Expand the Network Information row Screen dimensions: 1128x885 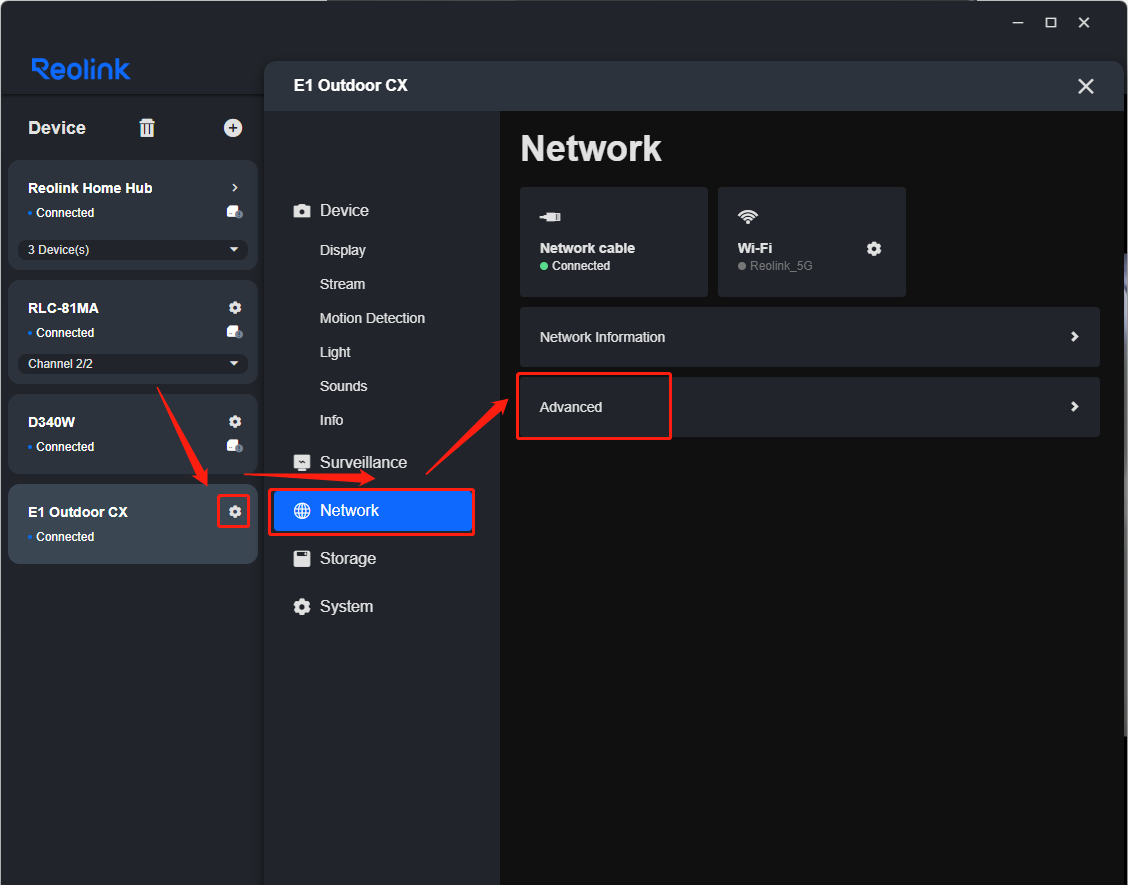click(809, 337)
